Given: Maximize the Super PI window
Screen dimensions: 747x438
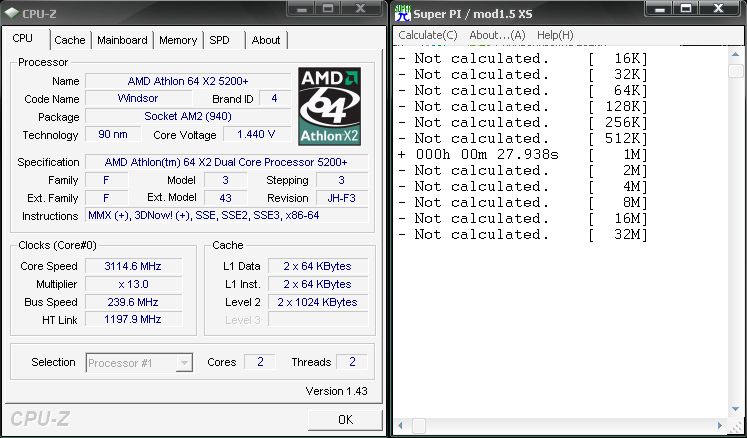Looking at the screenshot, I should click(686, 9).
